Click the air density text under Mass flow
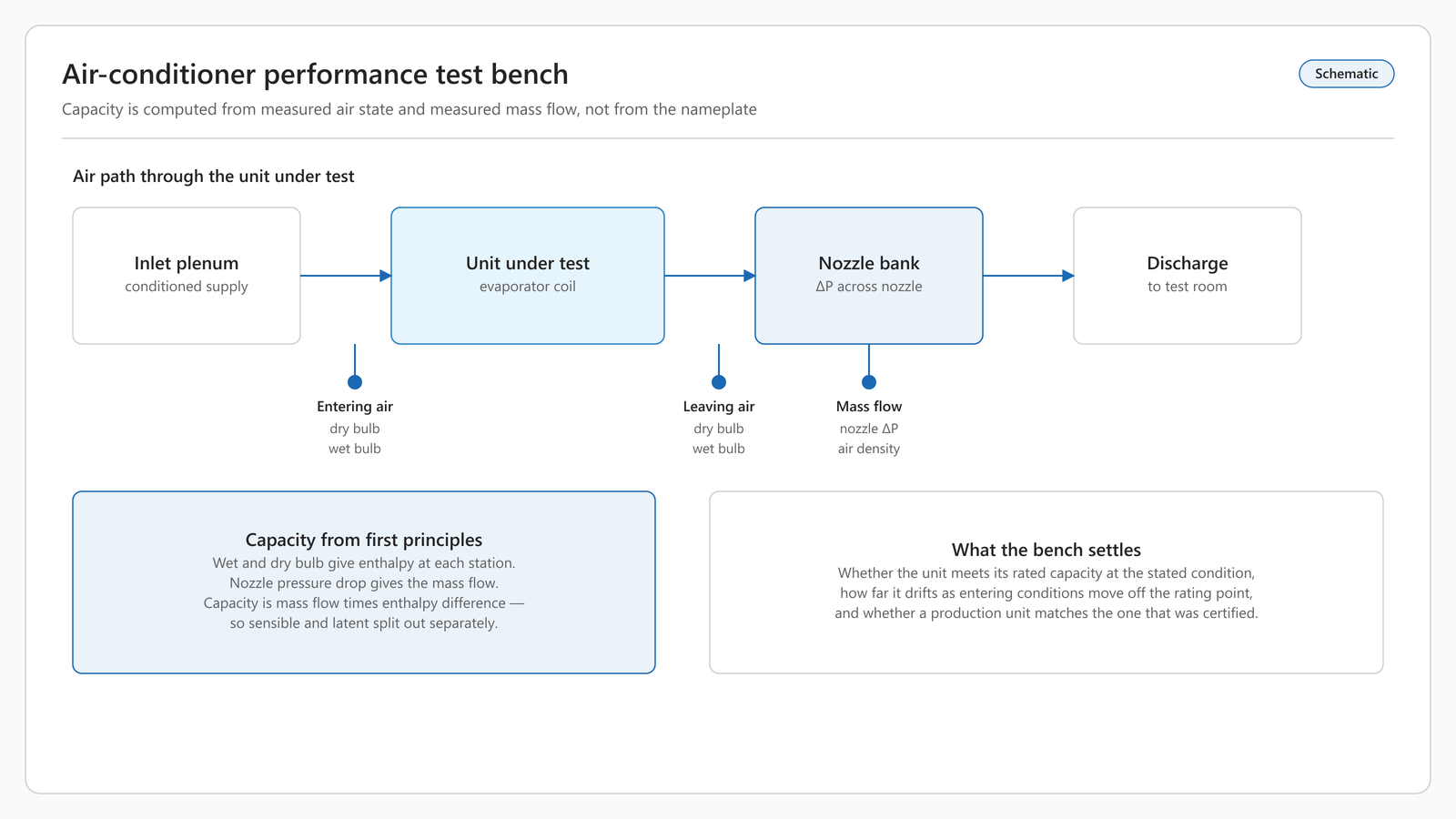 coord(869,449)
